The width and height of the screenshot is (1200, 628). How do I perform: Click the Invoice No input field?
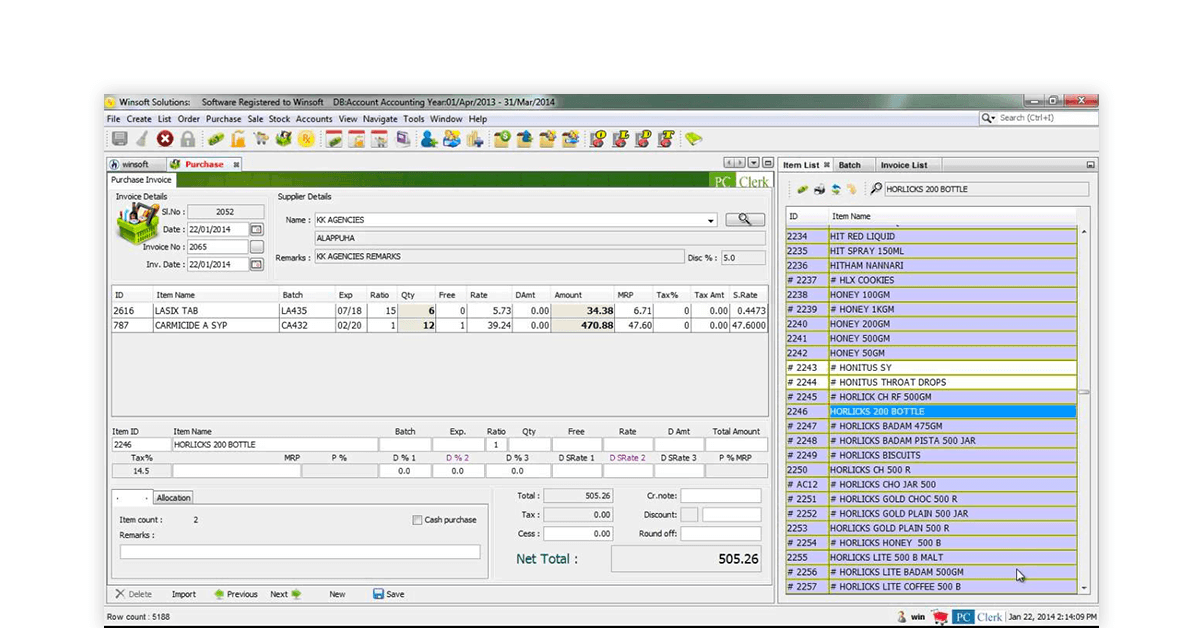(217, 247)
